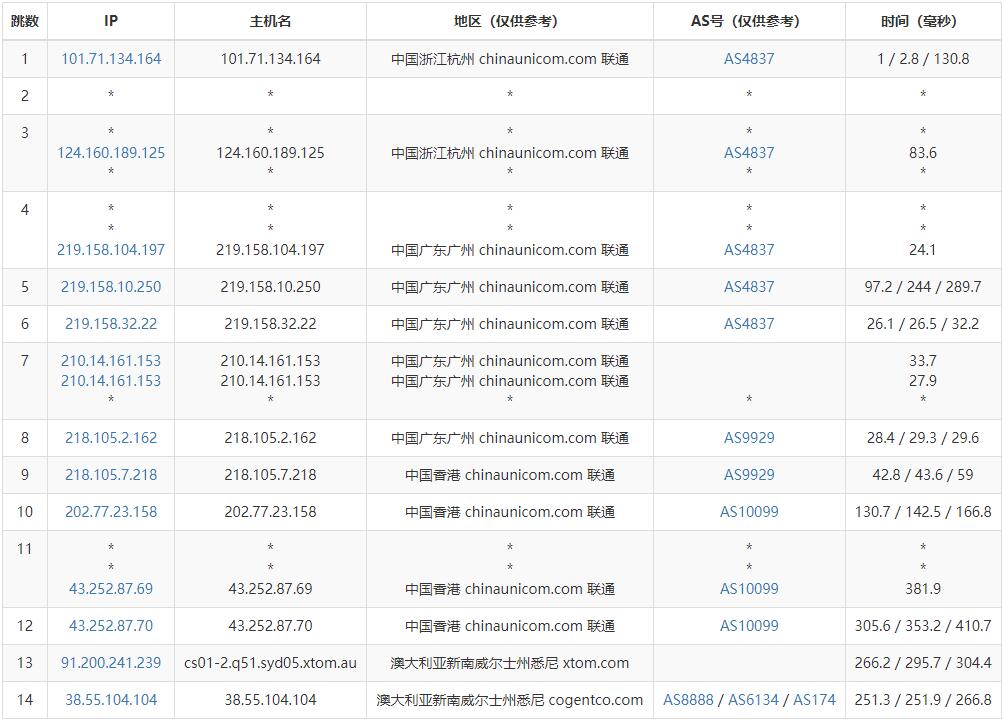Open the AS4837 link in hop 1 row
Screen dimensions: 1004x721
(749, 59)
